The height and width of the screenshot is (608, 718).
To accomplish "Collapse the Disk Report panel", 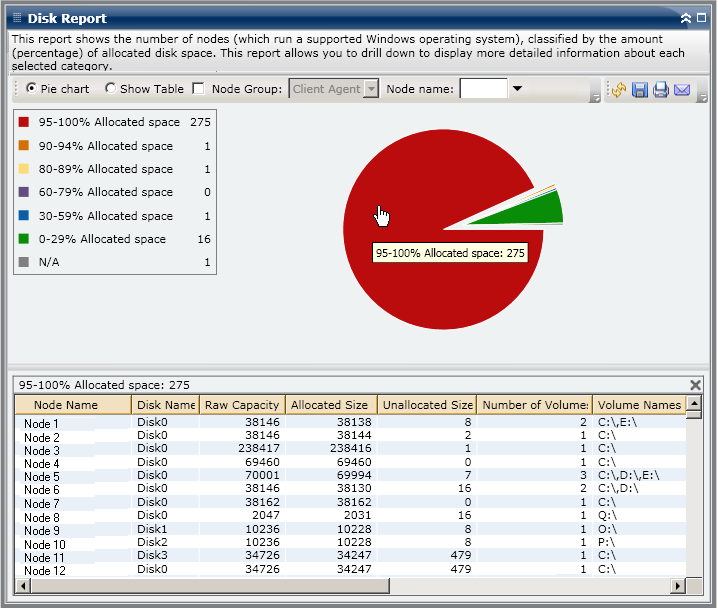I will 685,18.
